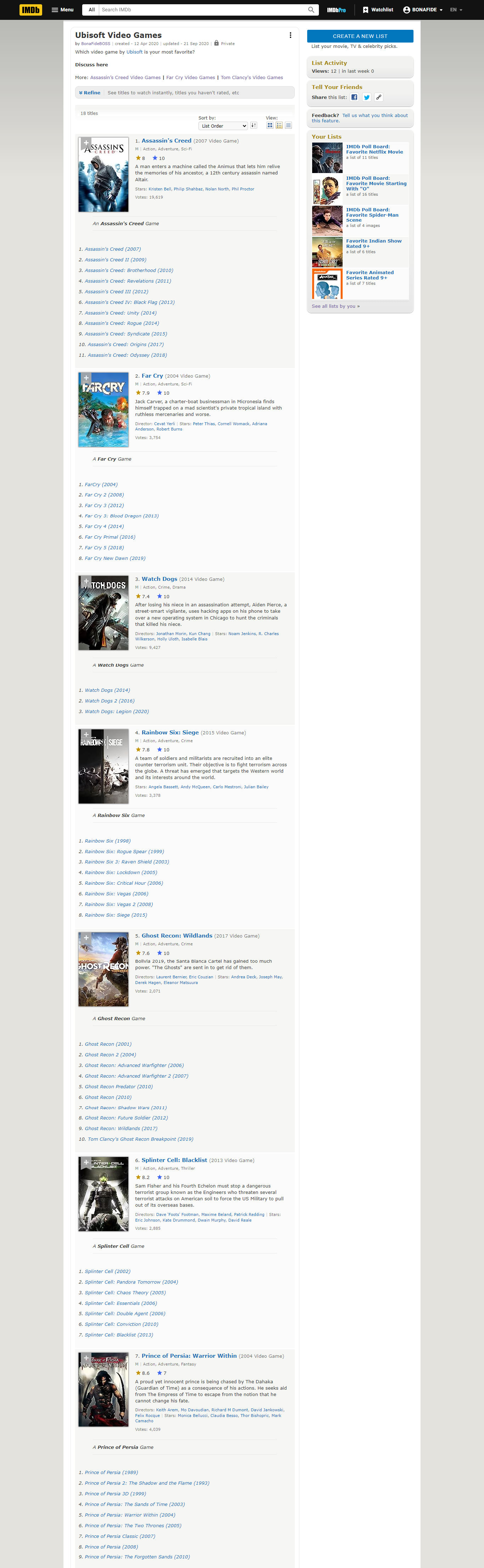
Task: Expand the BONAFIDE account menu
Action: click(x=423, y=10)
